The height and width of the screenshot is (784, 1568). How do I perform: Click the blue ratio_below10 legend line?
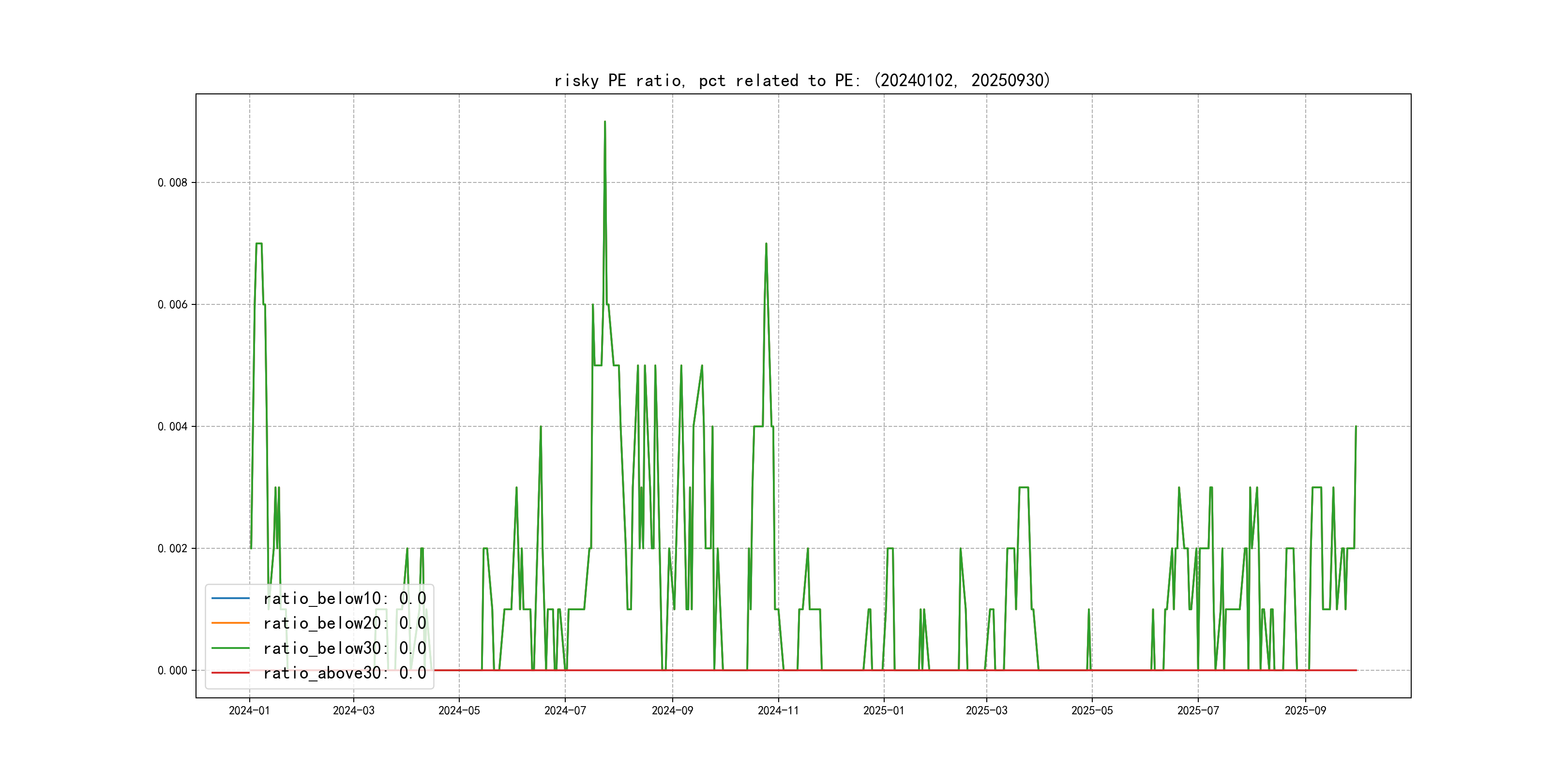point(230,598)
